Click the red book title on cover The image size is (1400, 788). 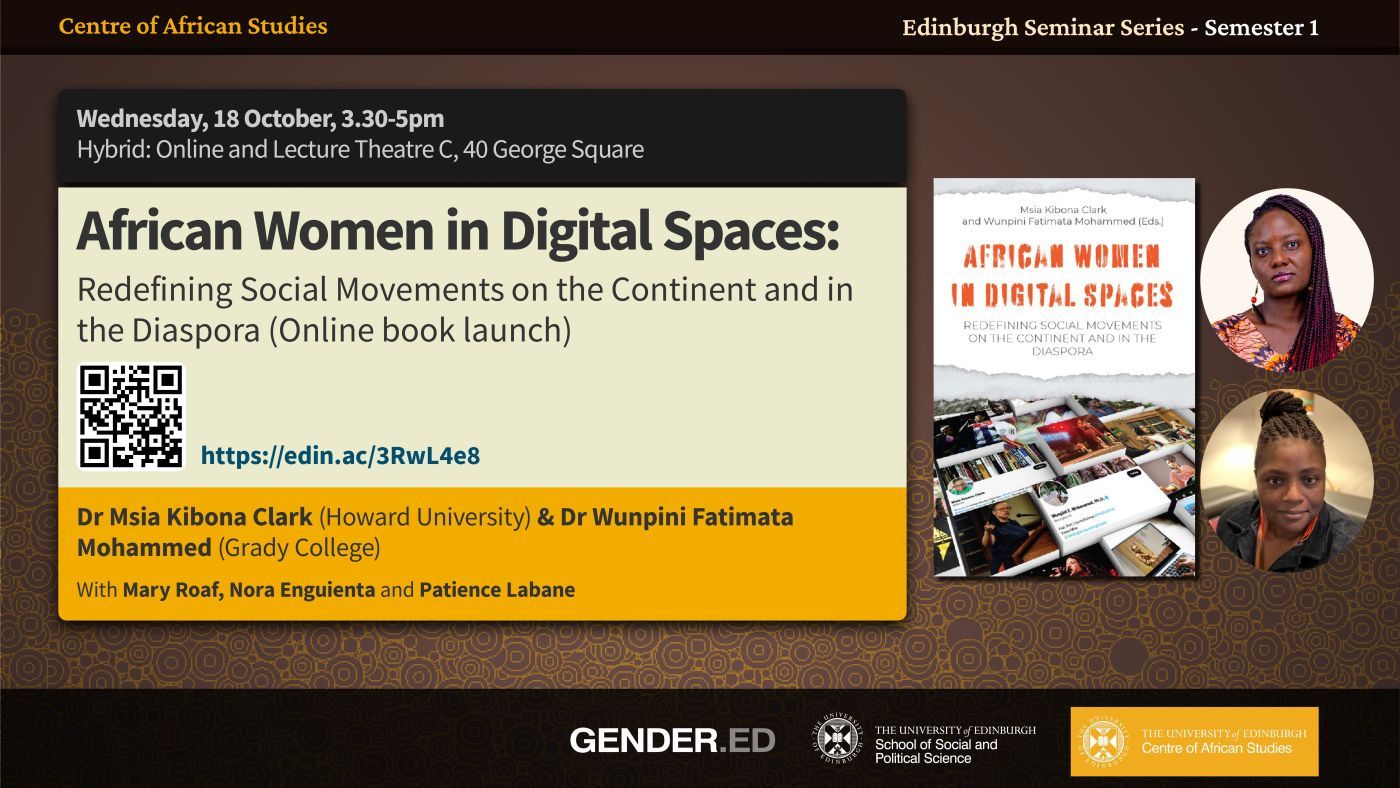tap(1064, 274)
